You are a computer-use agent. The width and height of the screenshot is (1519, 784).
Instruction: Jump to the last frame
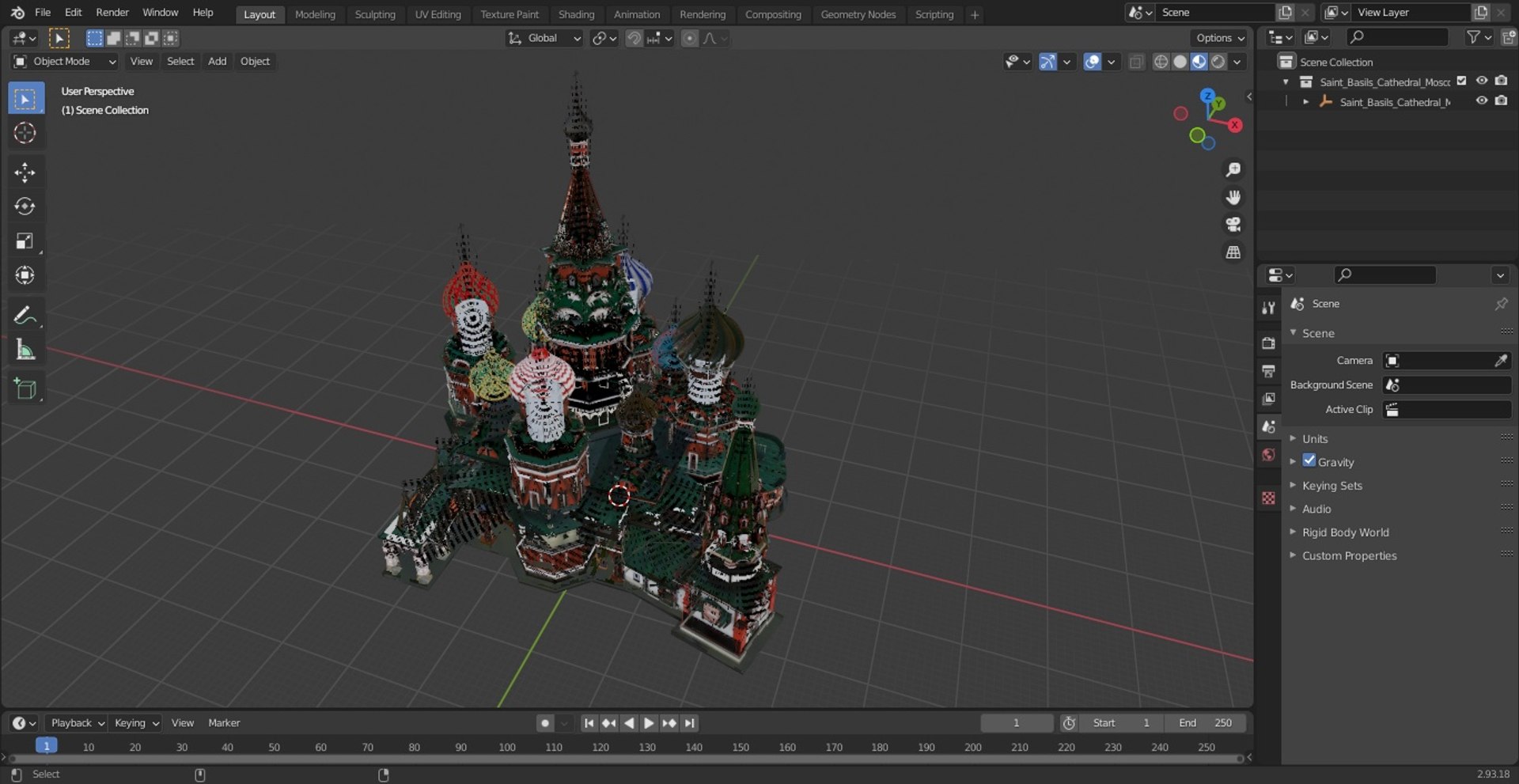tap(690, 723)
